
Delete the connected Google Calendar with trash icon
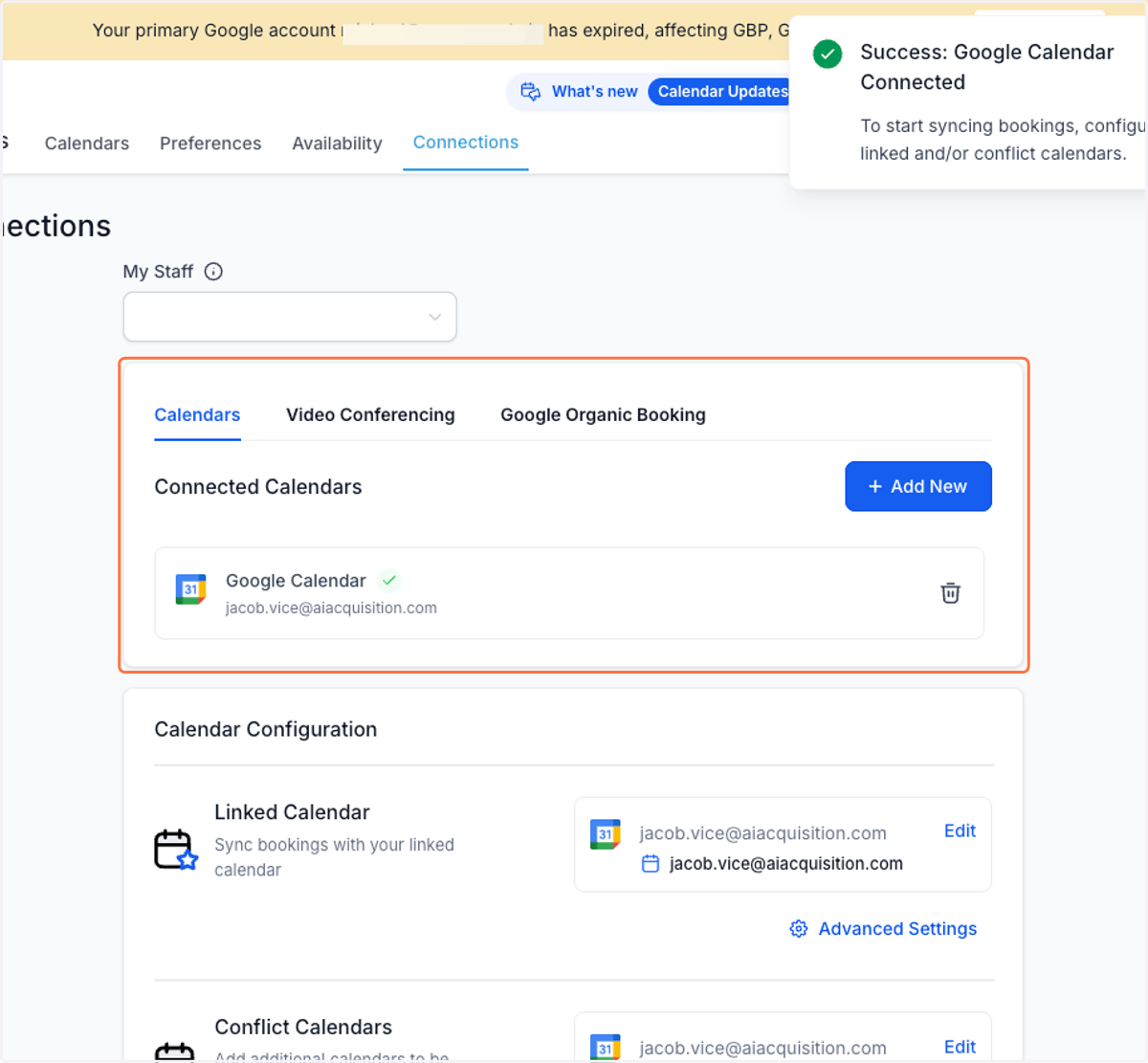950,593
